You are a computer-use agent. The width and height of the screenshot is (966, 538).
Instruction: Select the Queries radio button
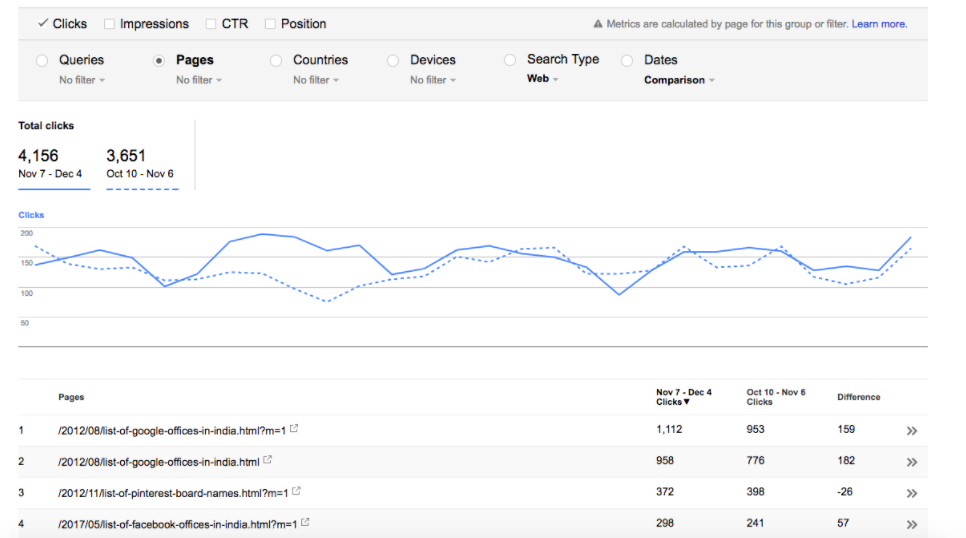click(42, 61)
